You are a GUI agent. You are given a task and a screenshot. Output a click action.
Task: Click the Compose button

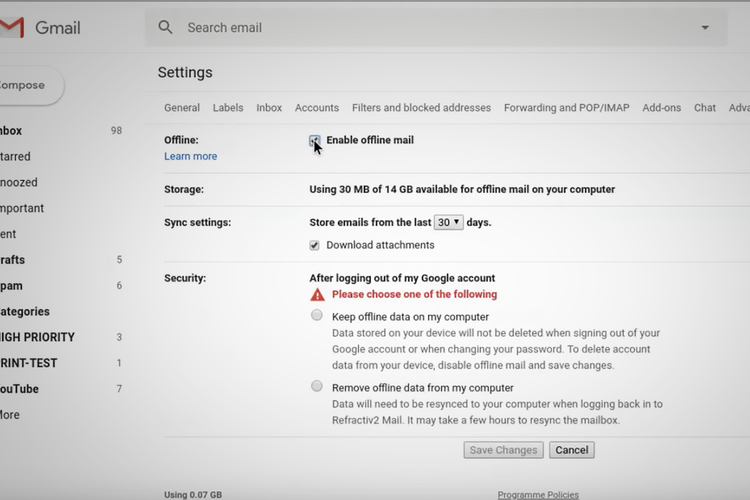pyautogui.click(x=31, y=85)
